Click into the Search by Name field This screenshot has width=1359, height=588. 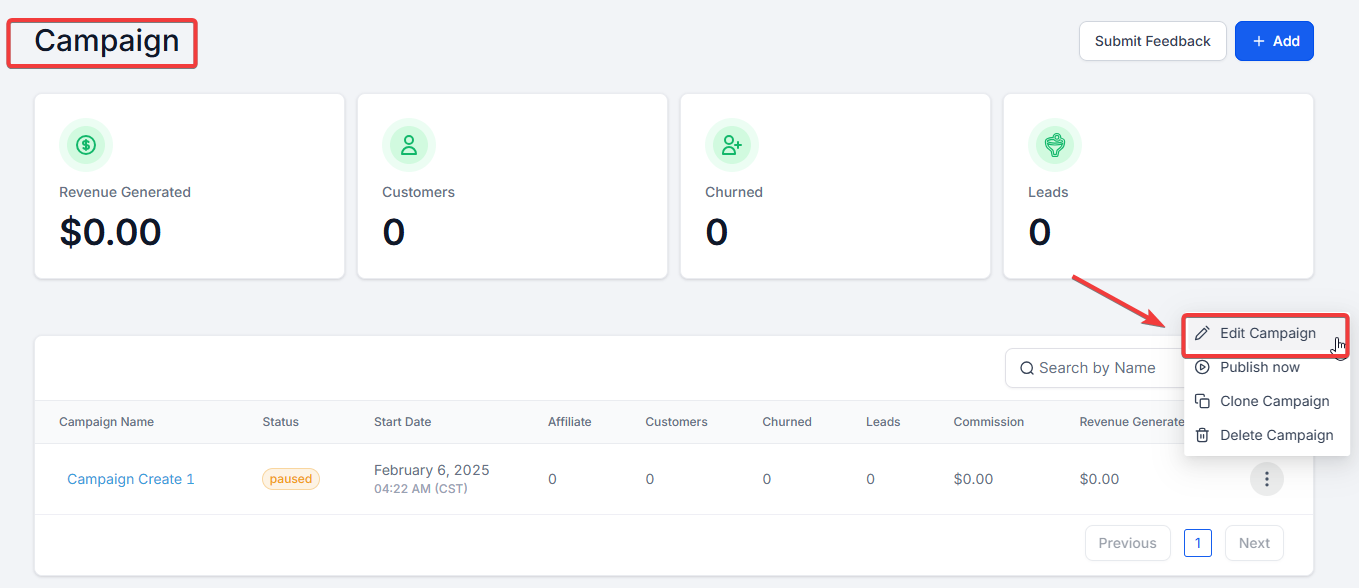coord(1100,368)
